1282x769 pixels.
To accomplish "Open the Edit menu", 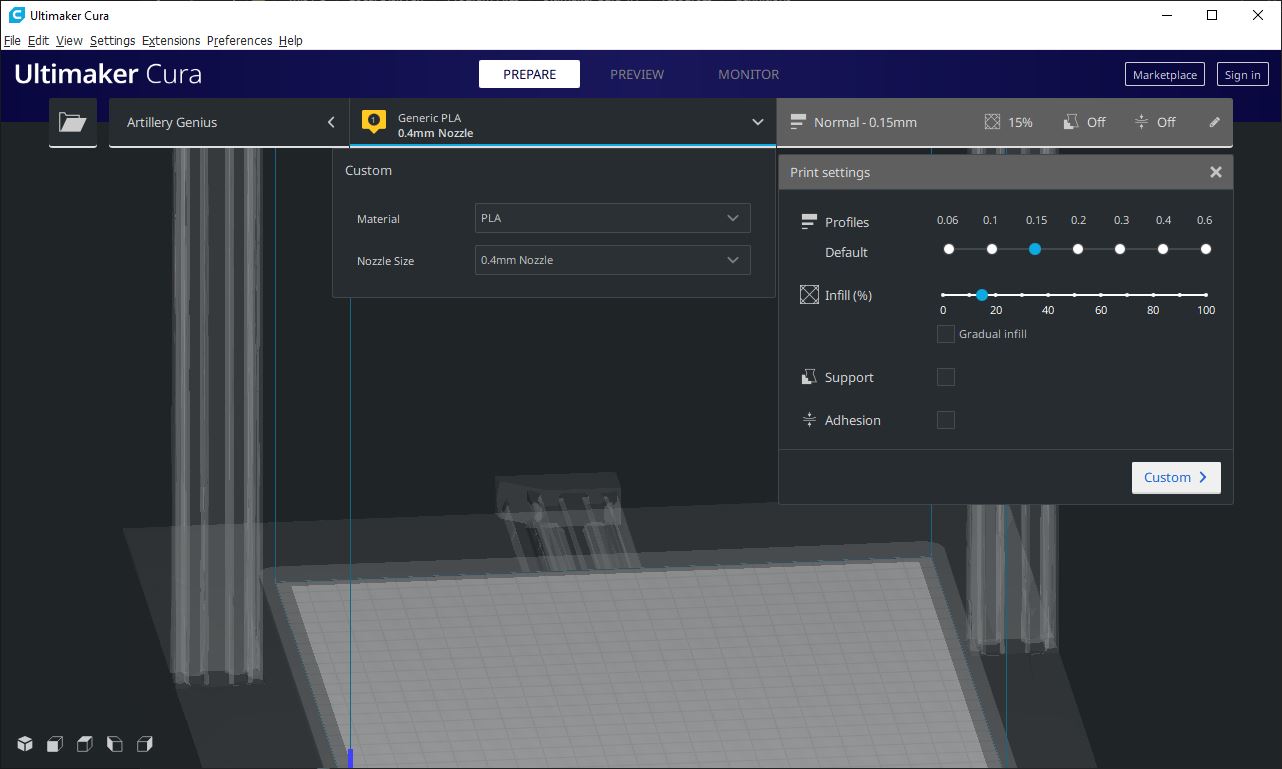I will [38, 41].
